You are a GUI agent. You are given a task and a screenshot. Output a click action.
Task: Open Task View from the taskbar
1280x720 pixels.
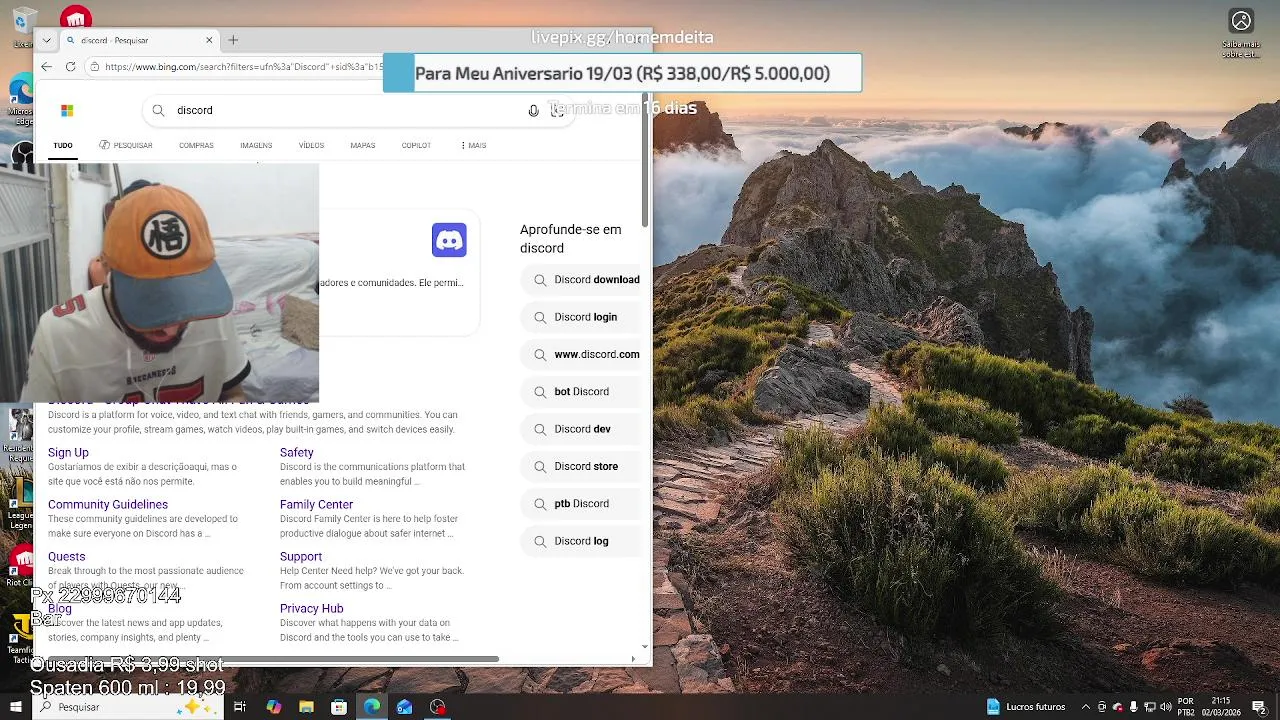click(240, 707)
